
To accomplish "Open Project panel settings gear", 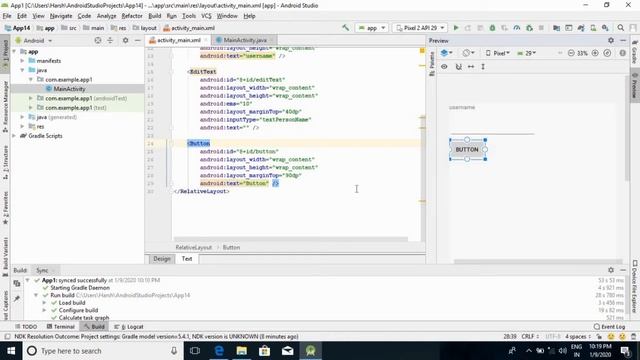I will coord(125,40).
